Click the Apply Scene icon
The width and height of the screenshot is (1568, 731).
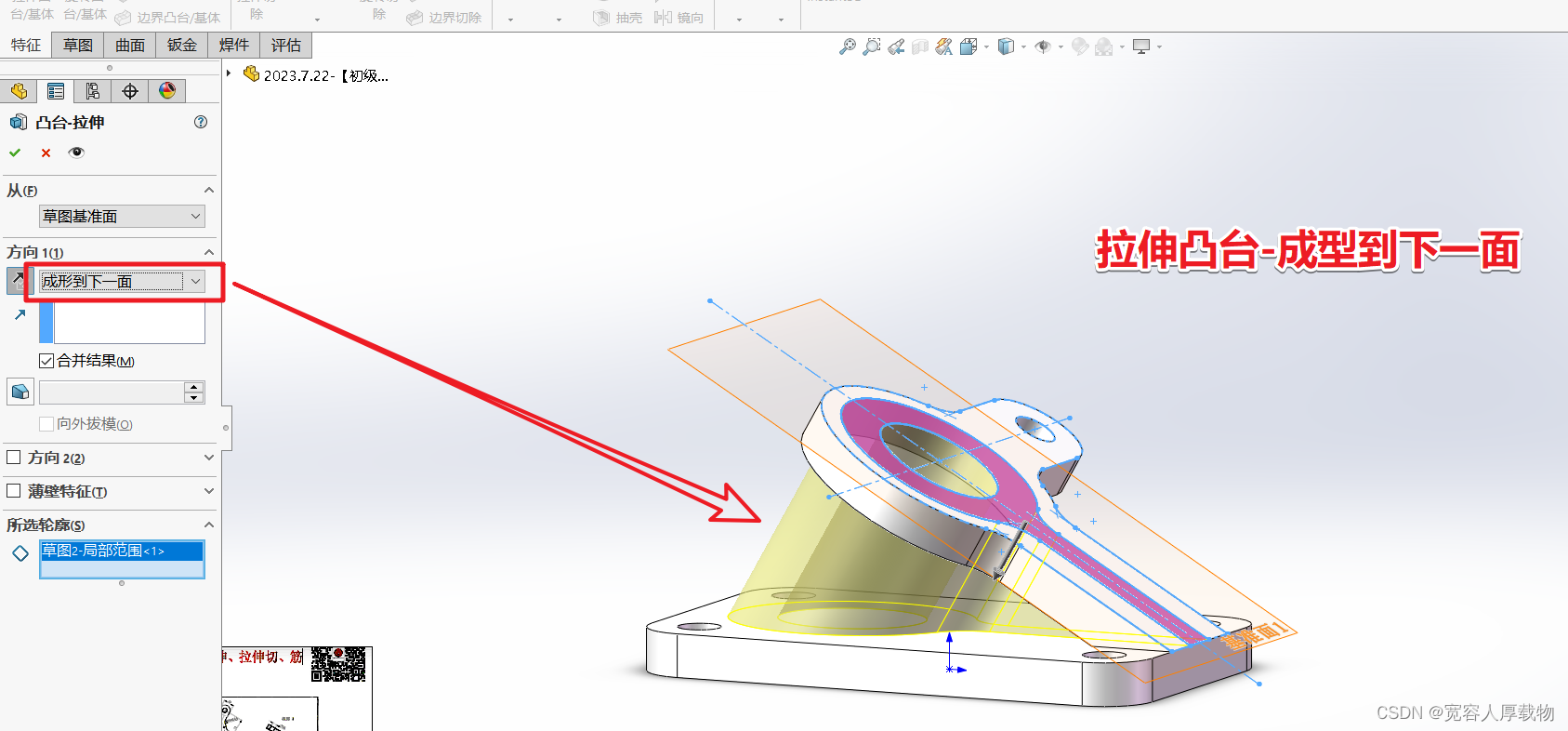1104,47
